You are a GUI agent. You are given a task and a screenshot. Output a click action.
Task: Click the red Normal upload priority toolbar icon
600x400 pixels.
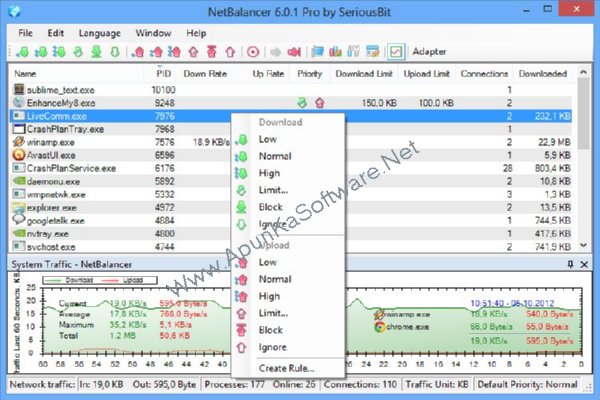[156, 52]
